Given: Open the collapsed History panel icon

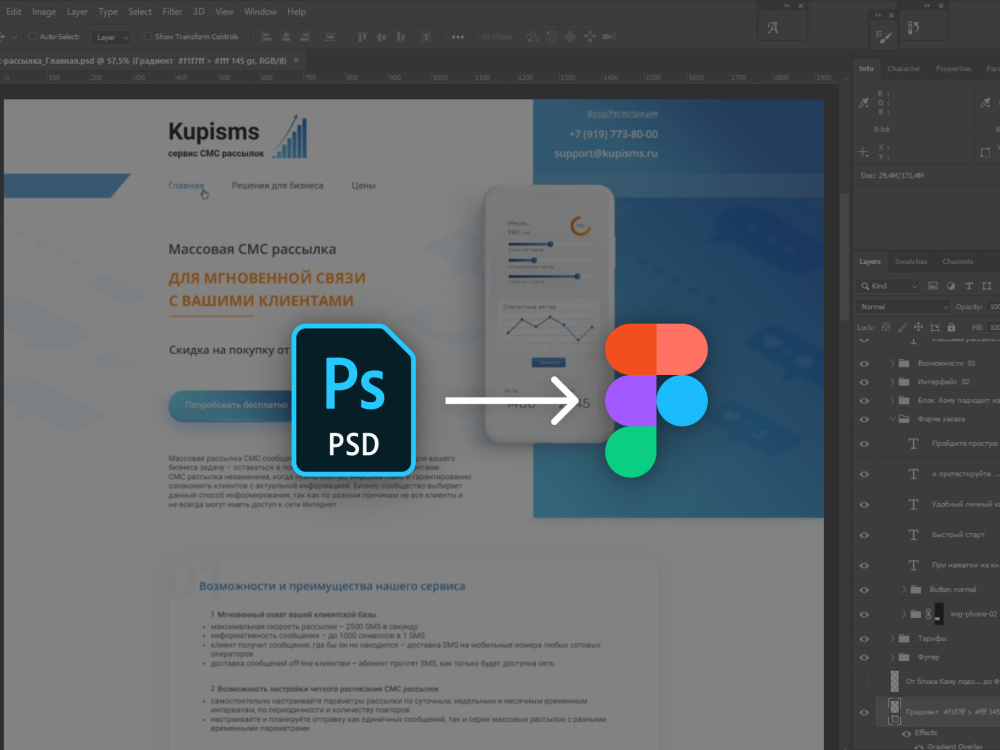Looking at the screenshot, I should click(913, 27).
